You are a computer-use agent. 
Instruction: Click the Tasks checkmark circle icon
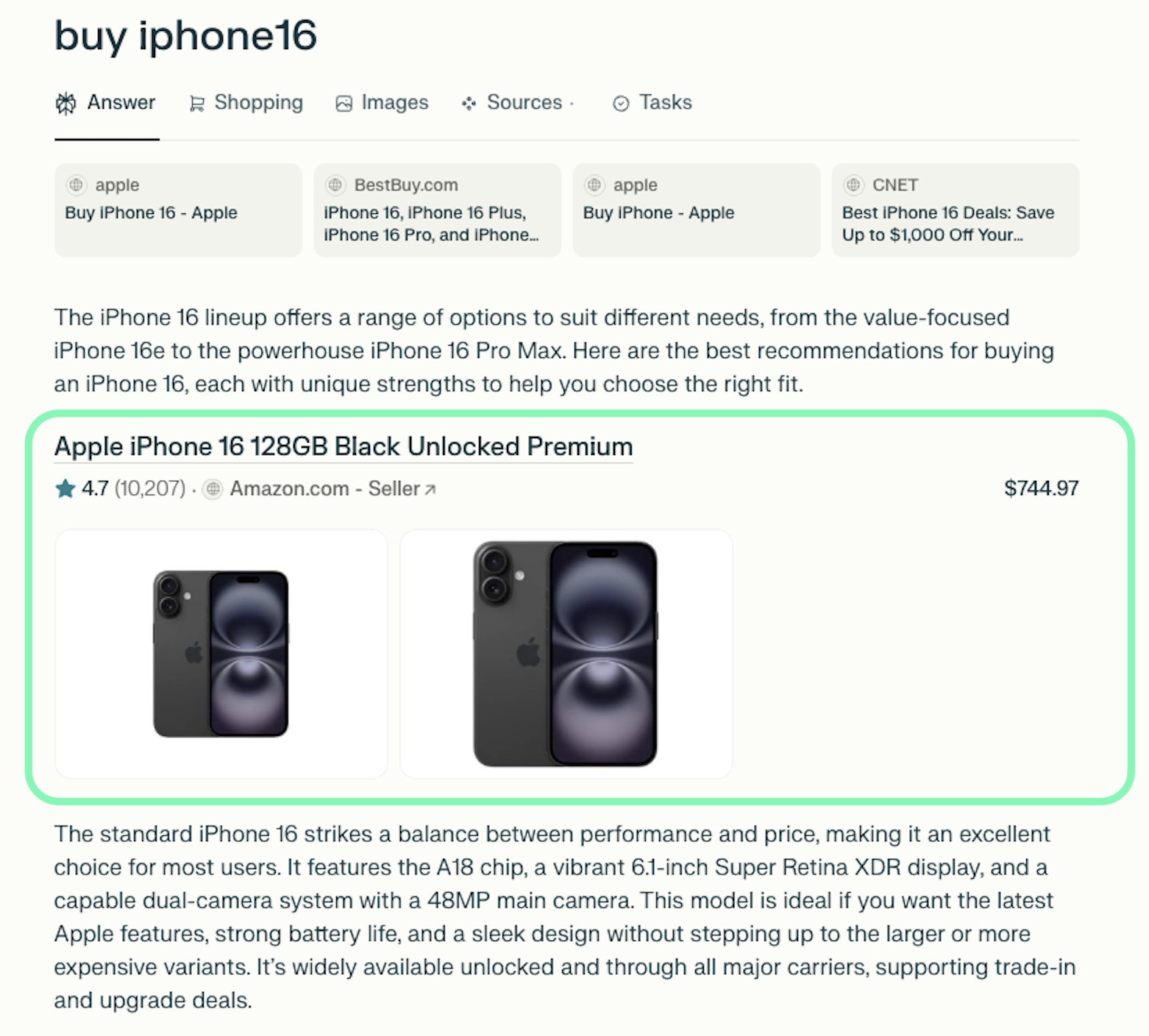[x=621, y=104]
